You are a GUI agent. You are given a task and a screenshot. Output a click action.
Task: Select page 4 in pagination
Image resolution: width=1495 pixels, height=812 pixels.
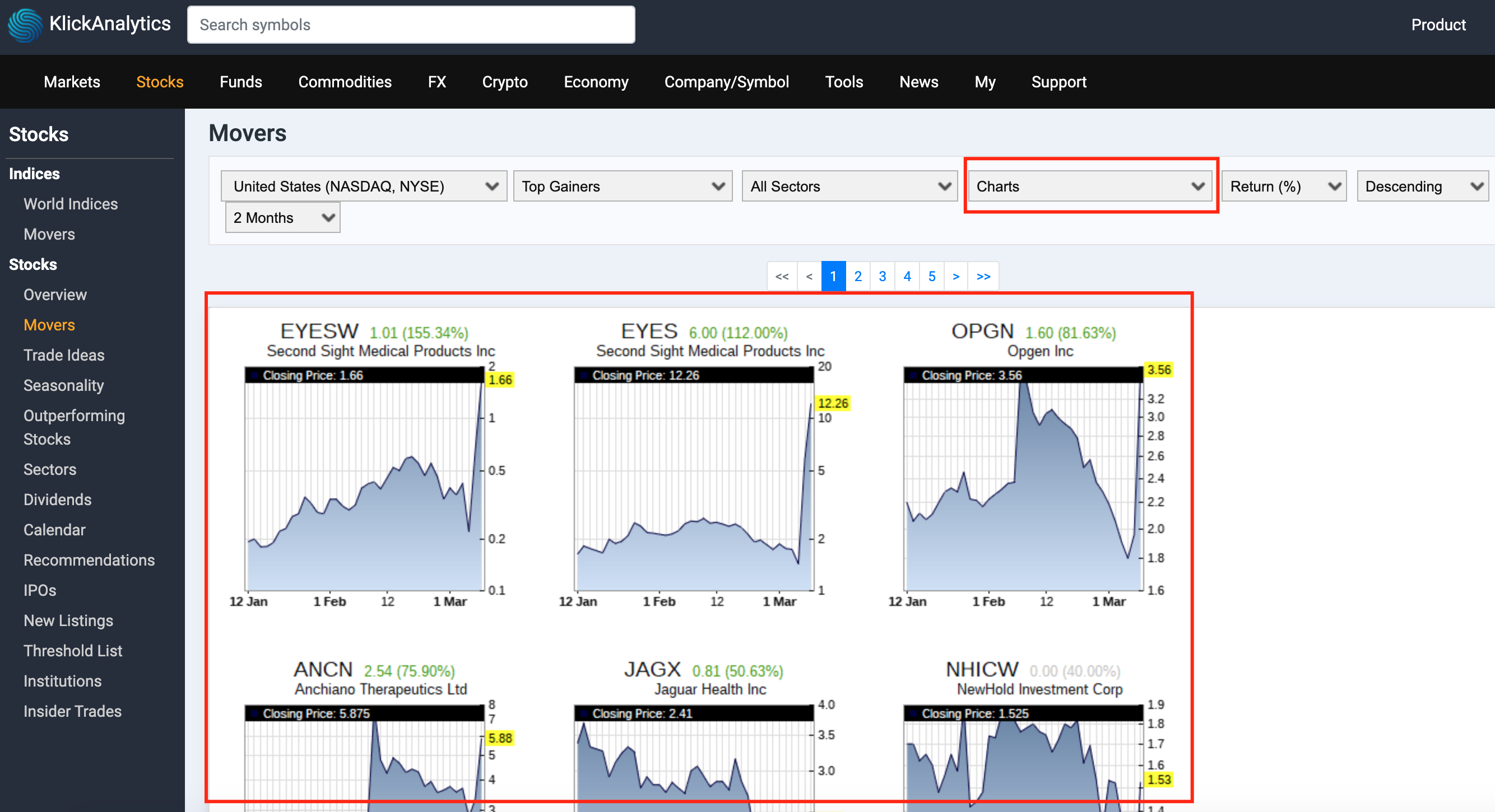point(907,276)
